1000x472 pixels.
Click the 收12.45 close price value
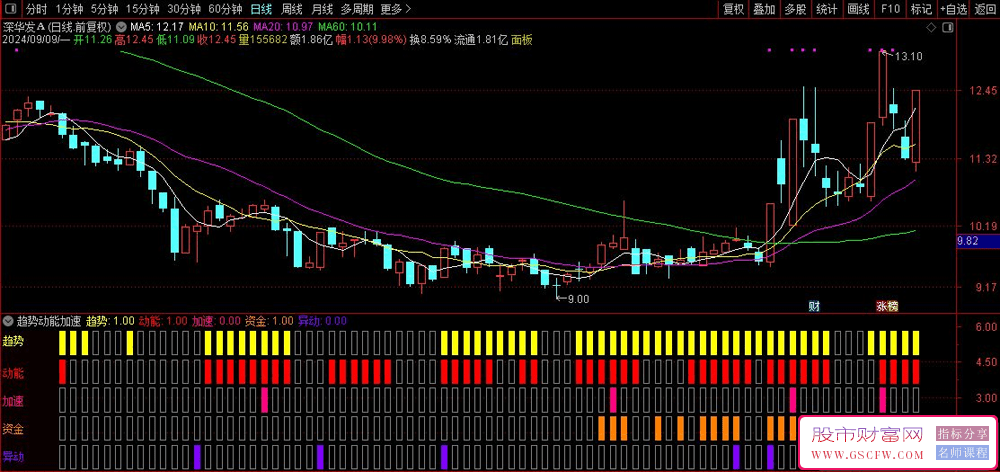(216, 40)
